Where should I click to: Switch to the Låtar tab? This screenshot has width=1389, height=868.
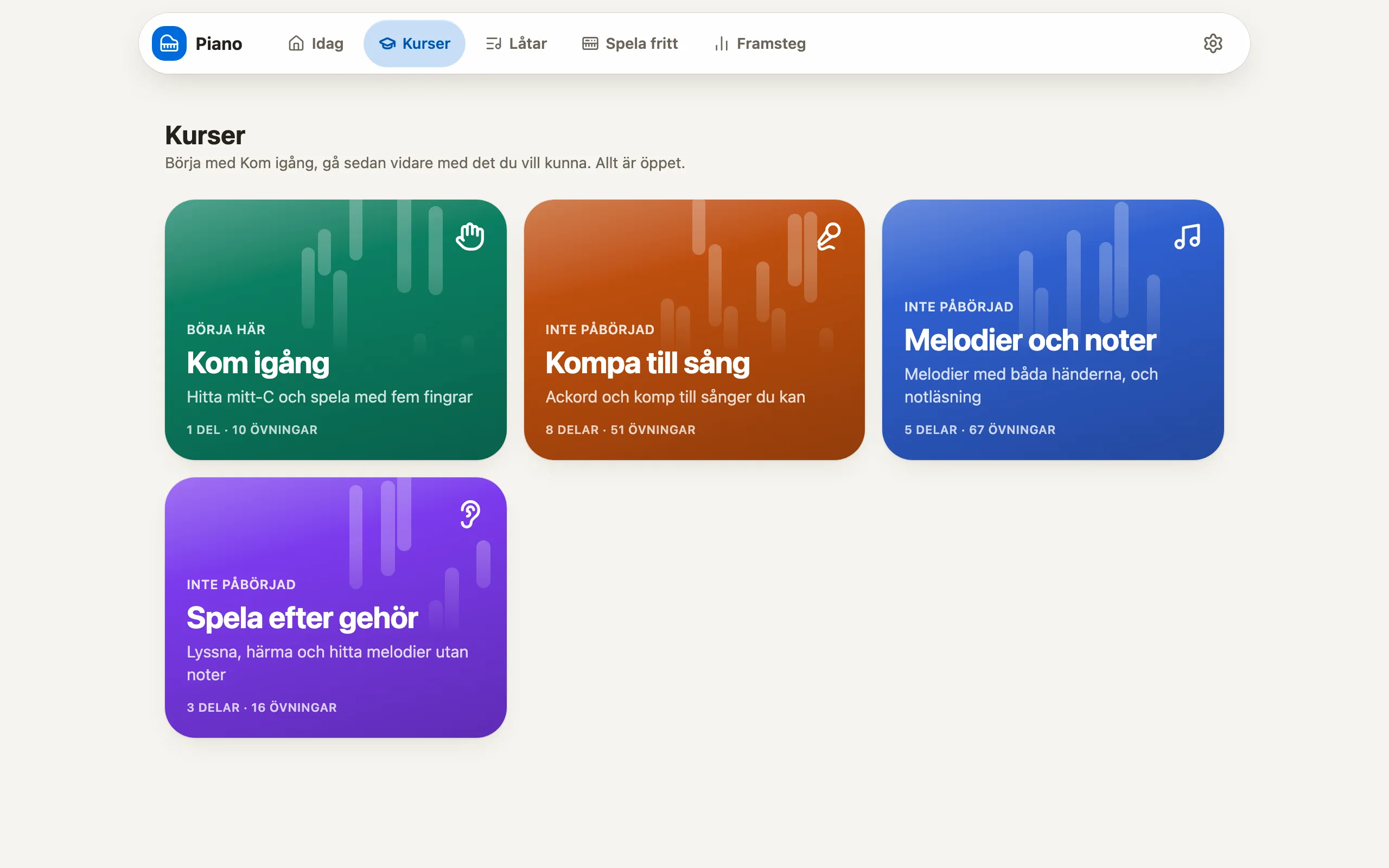click(516, 43)
